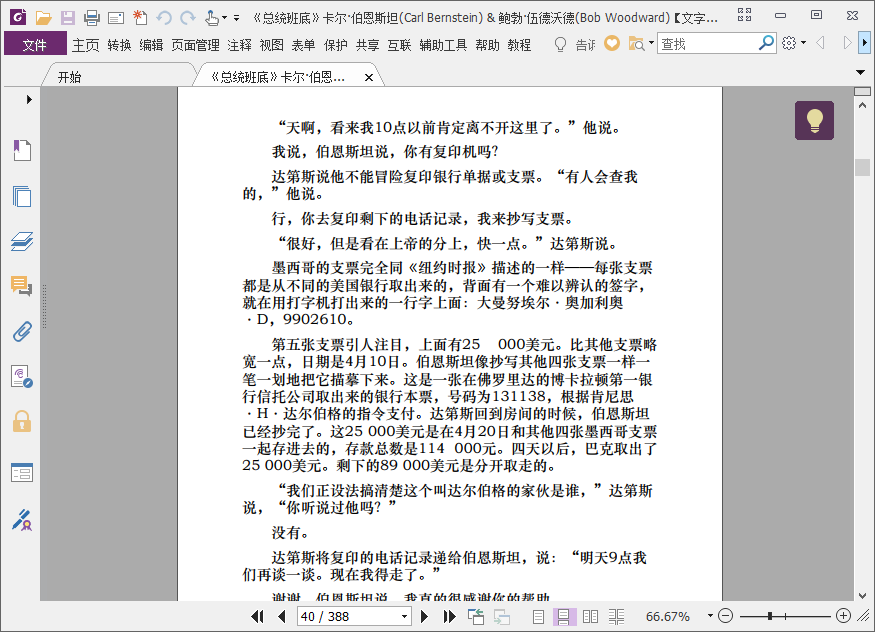Open the page number dropdown
Viewport: 875px width, 632px height.
click(x=404, y=616)
